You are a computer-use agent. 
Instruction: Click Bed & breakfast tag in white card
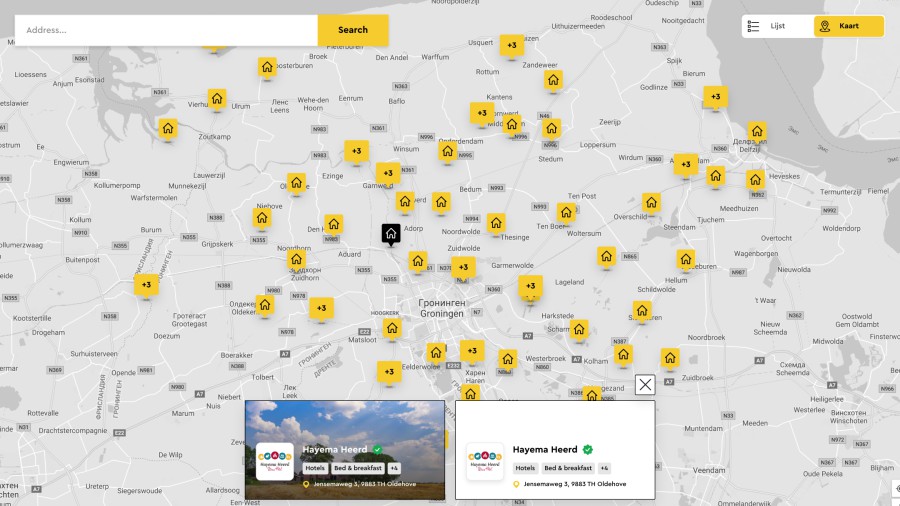pos(568,468)
